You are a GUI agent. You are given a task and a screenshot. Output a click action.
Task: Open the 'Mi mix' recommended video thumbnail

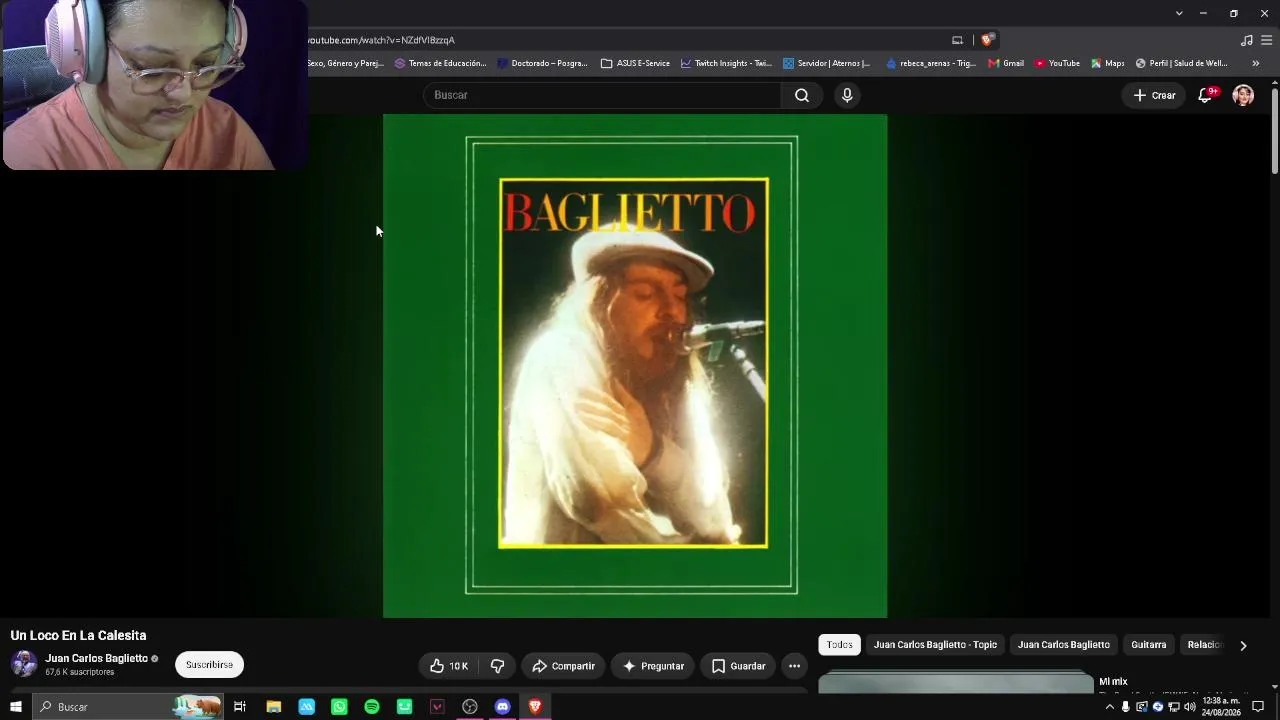tap(956, 682)
